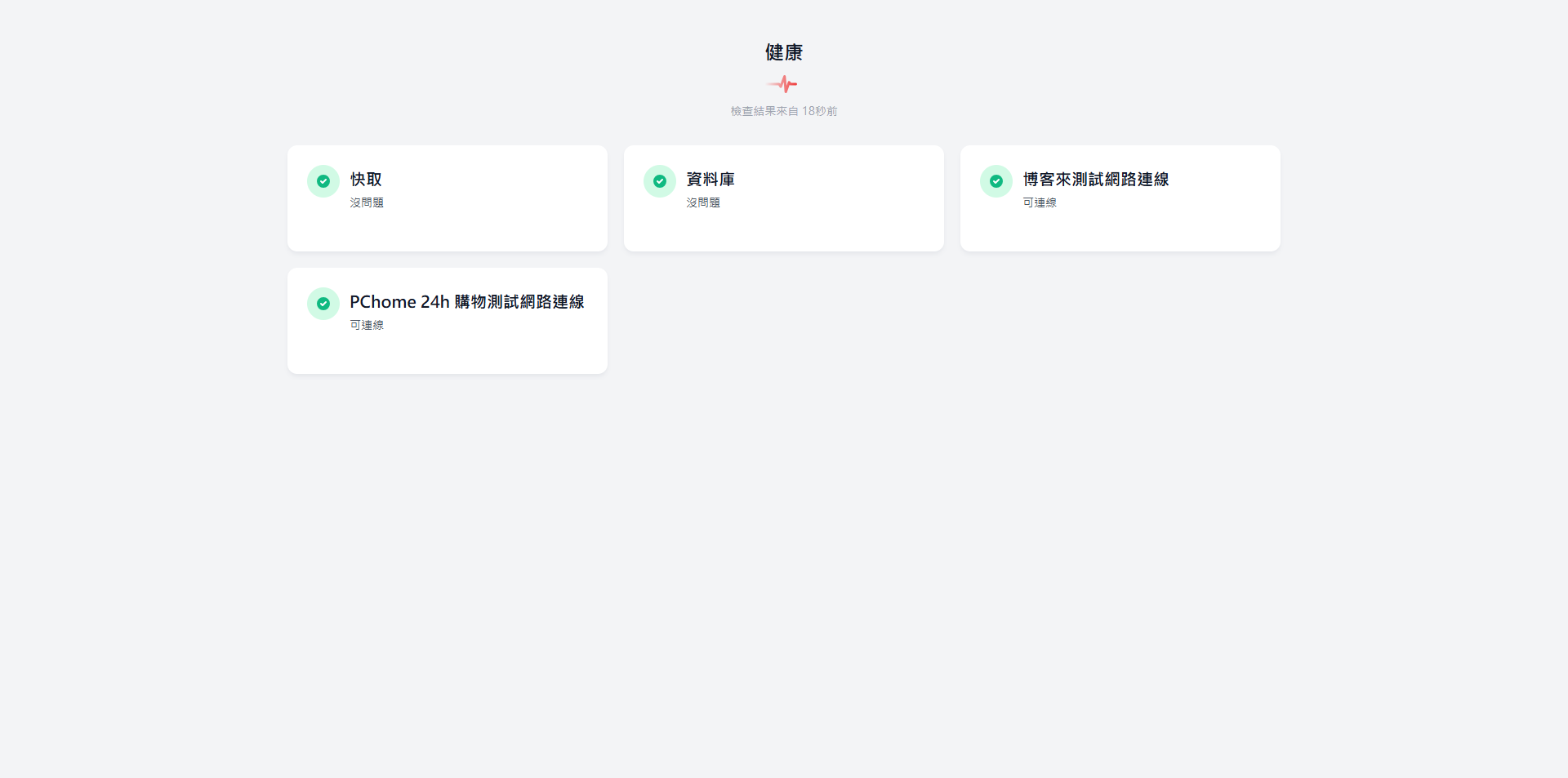This screenshot has width=1568, height=778.
Task: Click the 資料庫 card title
Action: click(x=710, y=180)
